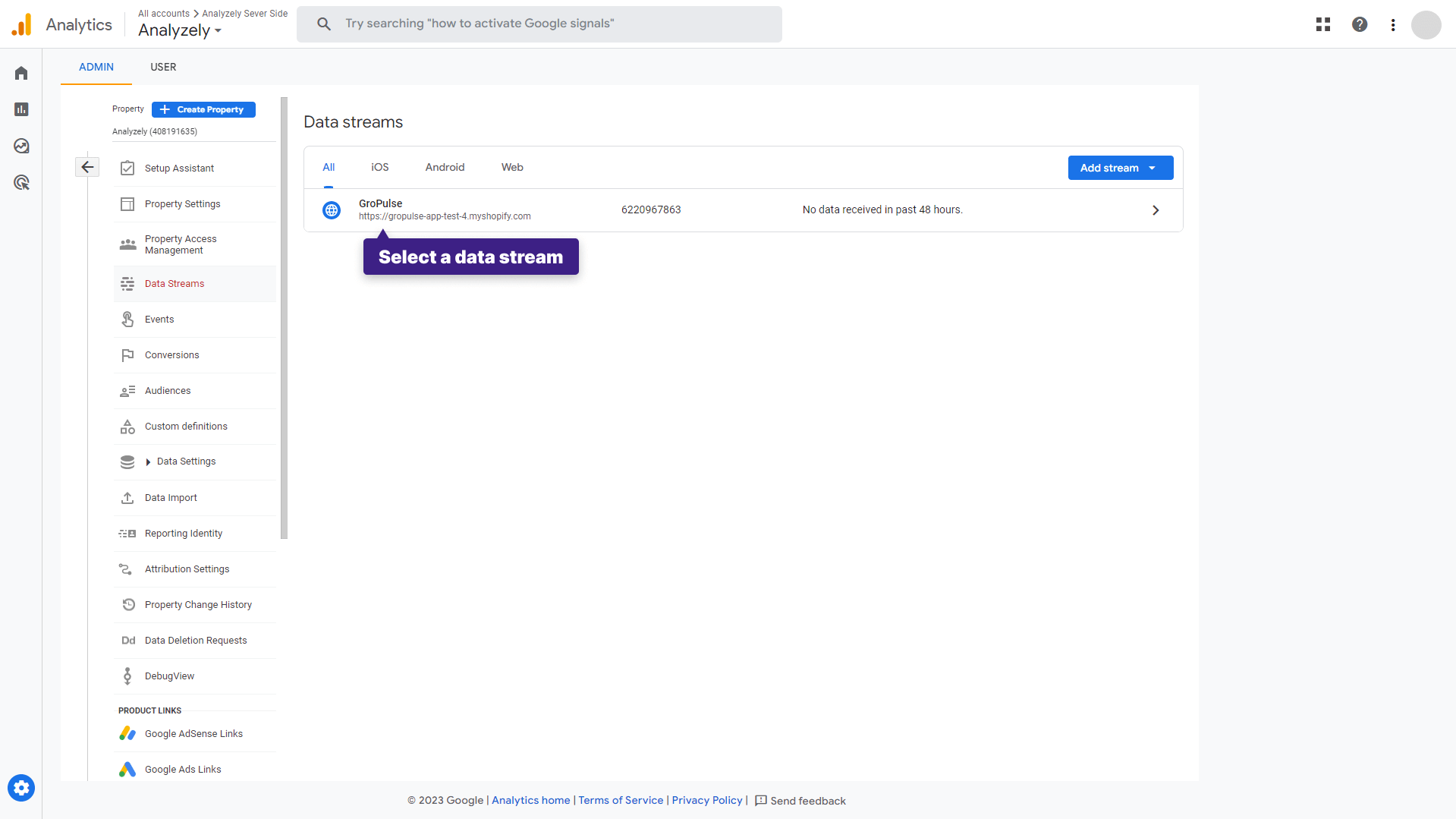This screenshot has height=819, width=1456.
Task: Click the Google Ads logo icon
Action: (127, 770)
